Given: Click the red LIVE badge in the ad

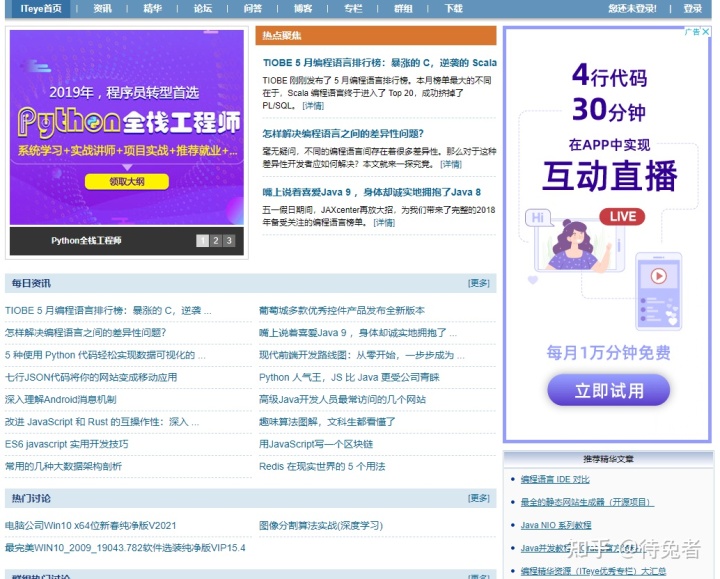Looking at the screenshot, I should pos(622,216).
